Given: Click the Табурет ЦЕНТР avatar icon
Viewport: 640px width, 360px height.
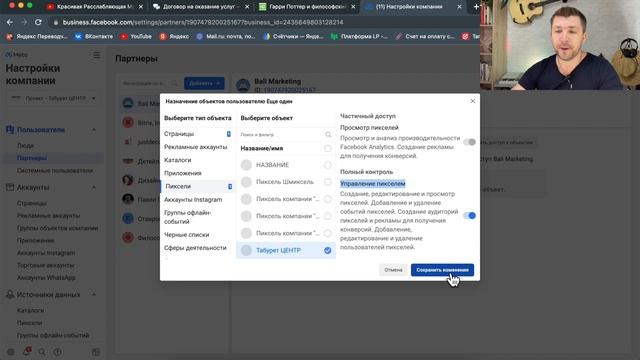Looking at the screenshot, I should point(246,250).
